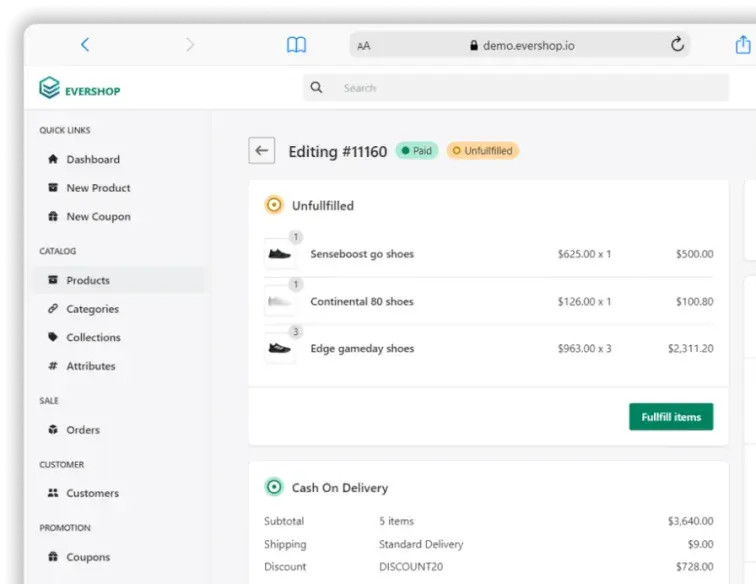756x584 pixels.
Task: Tap the AA reader text-size control
Action: (363, 46)
